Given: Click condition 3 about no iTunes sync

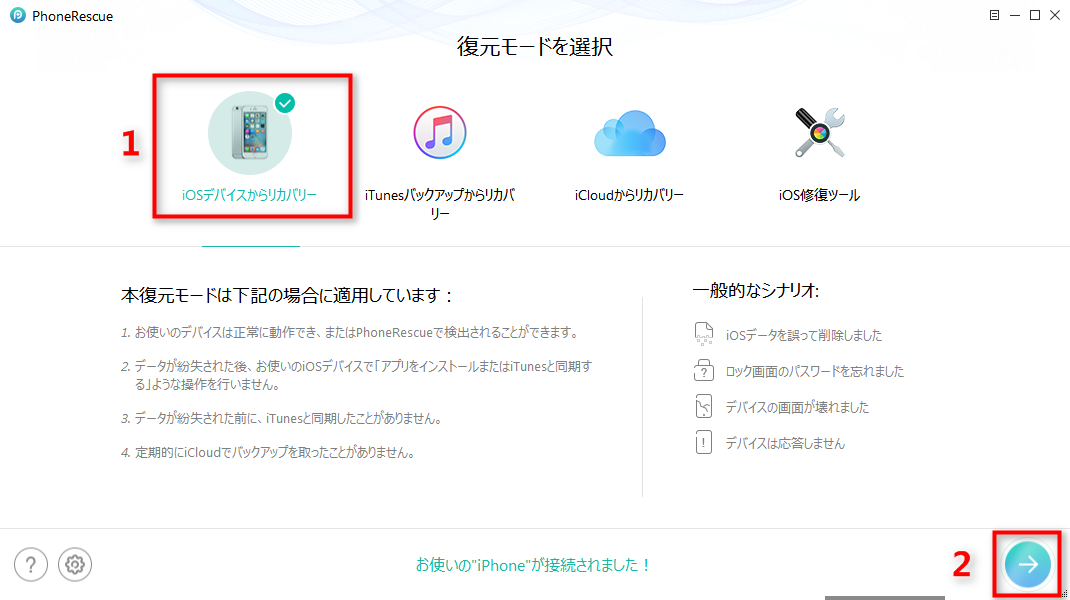Looking at the screenshot, I should (x=283, y=418).
